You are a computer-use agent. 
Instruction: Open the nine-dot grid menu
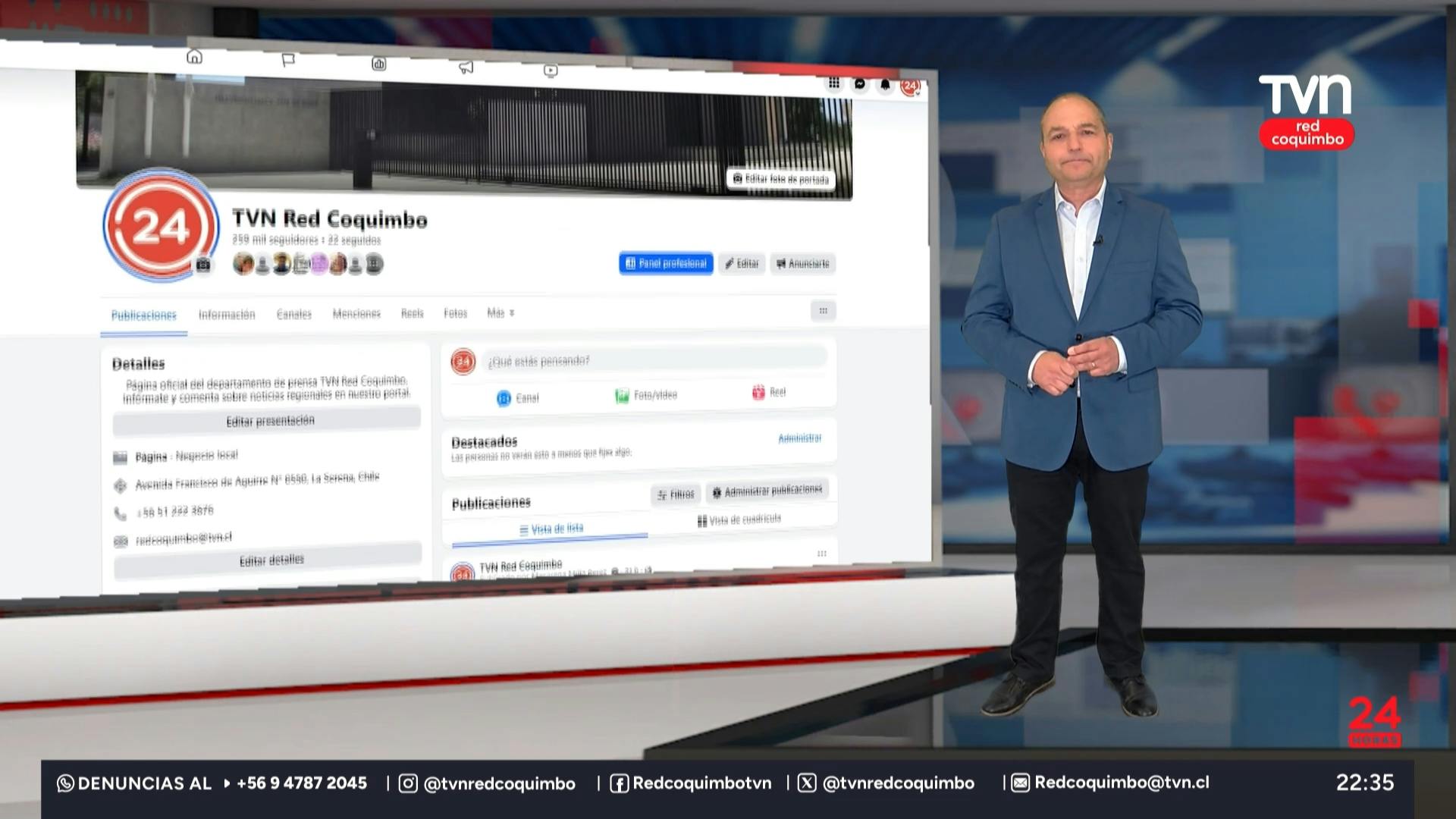(834, 83)
